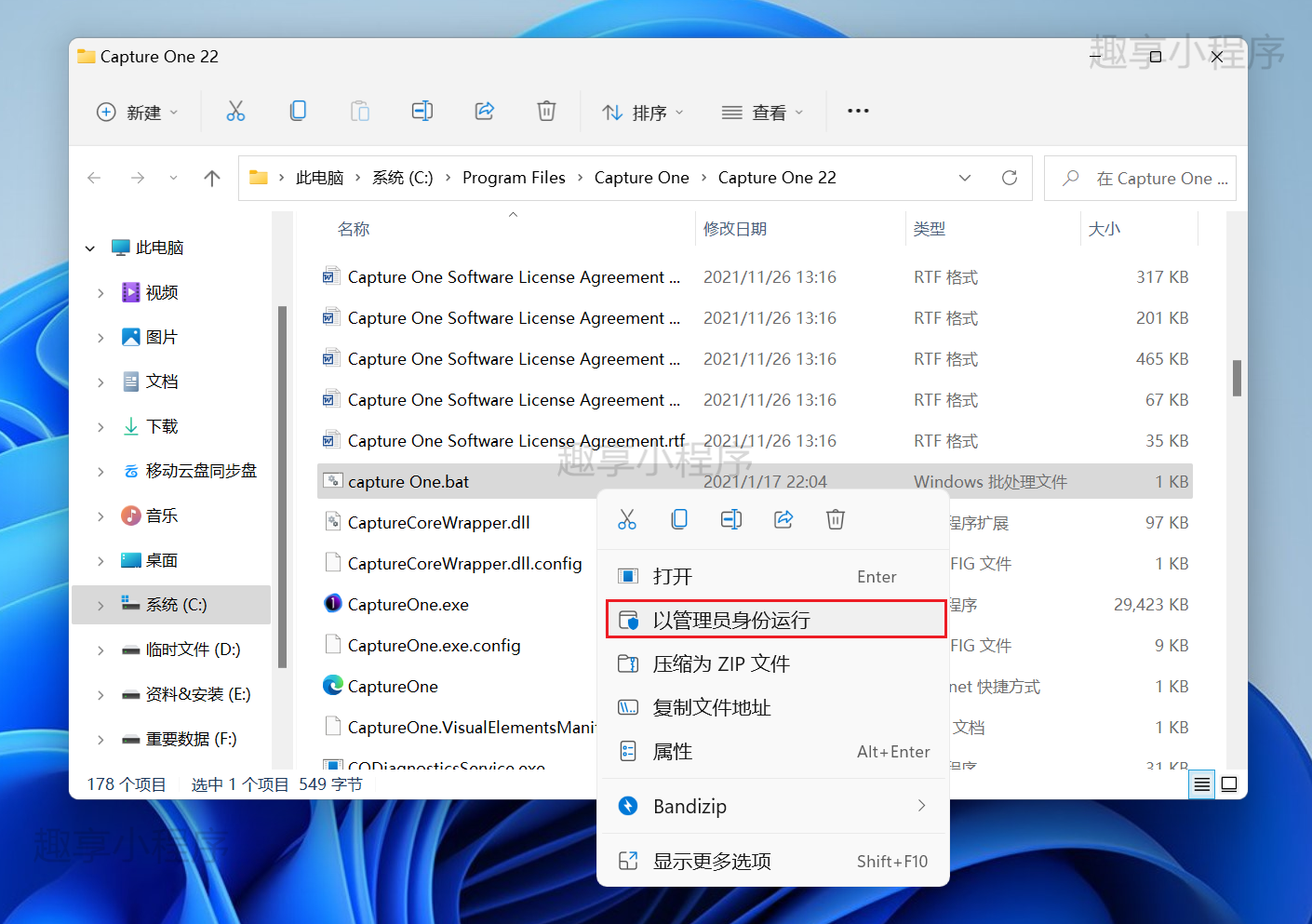1312x924 pixels.
Task: Open the 查看 (View) dropdown
Action: click(762, 113)
